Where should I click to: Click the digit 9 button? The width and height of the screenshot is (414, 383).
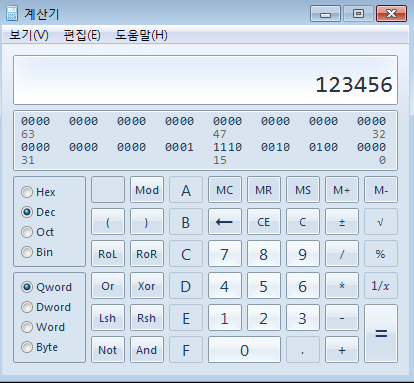tap(303, 254)
